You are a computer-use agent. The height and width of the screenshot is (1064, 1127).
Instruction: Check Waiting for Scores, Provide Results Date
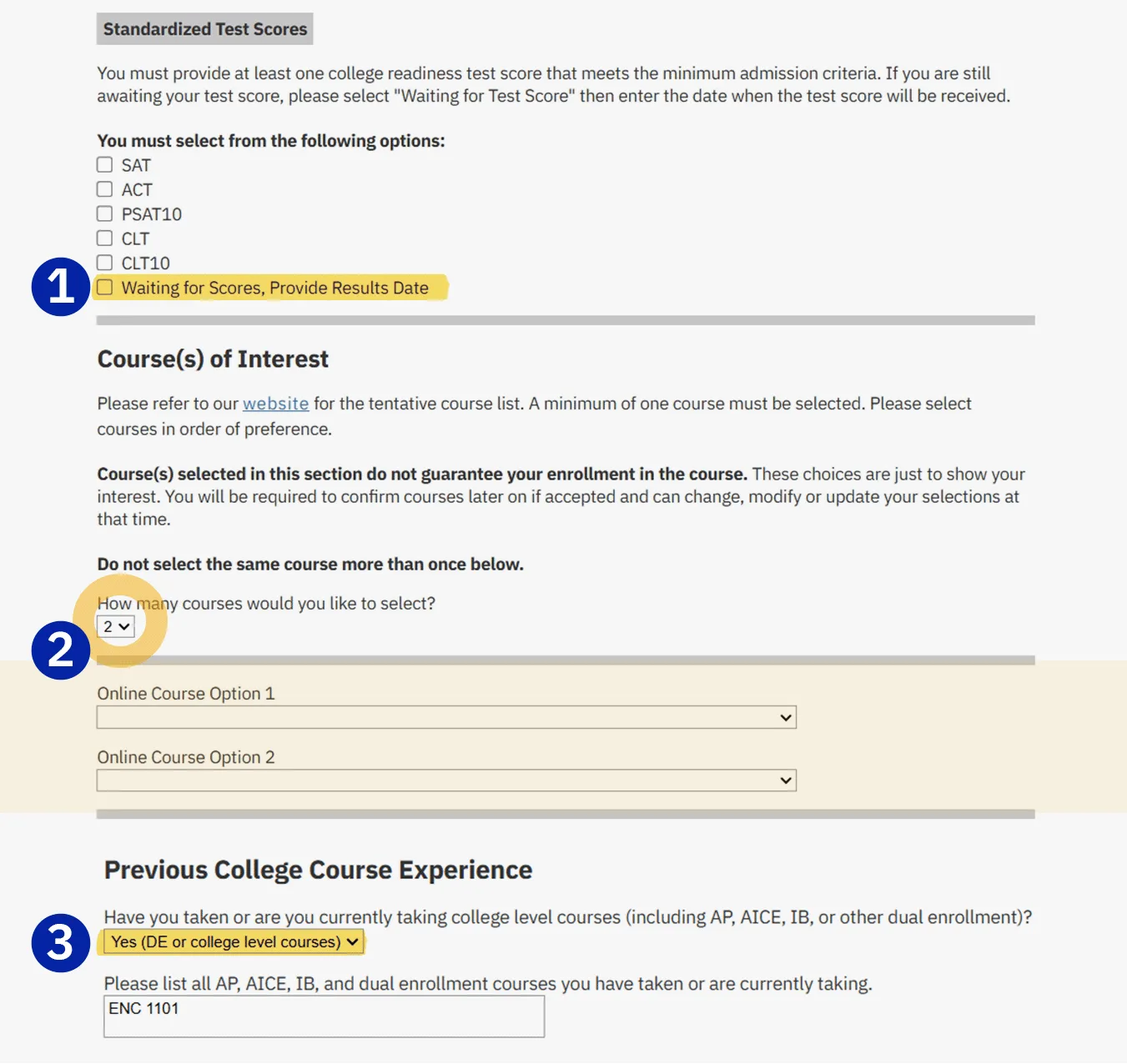tap(104, 288)
